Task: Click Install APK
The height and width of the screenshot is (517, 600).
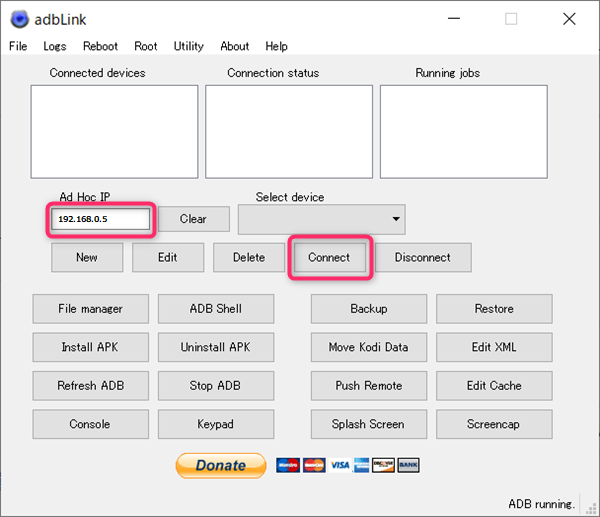Action: (91, 347)
